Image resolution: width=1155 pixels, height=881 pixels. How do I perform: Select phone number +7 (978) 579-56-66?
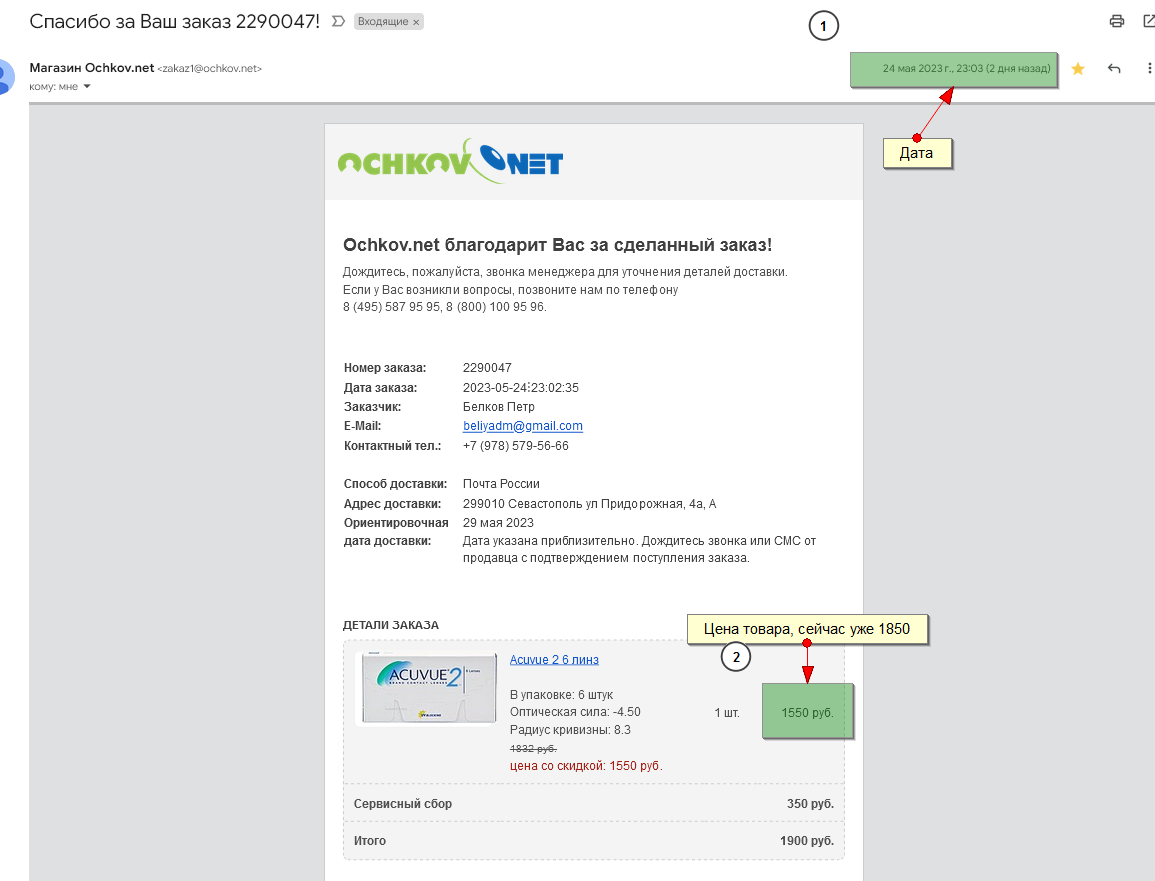516,446
